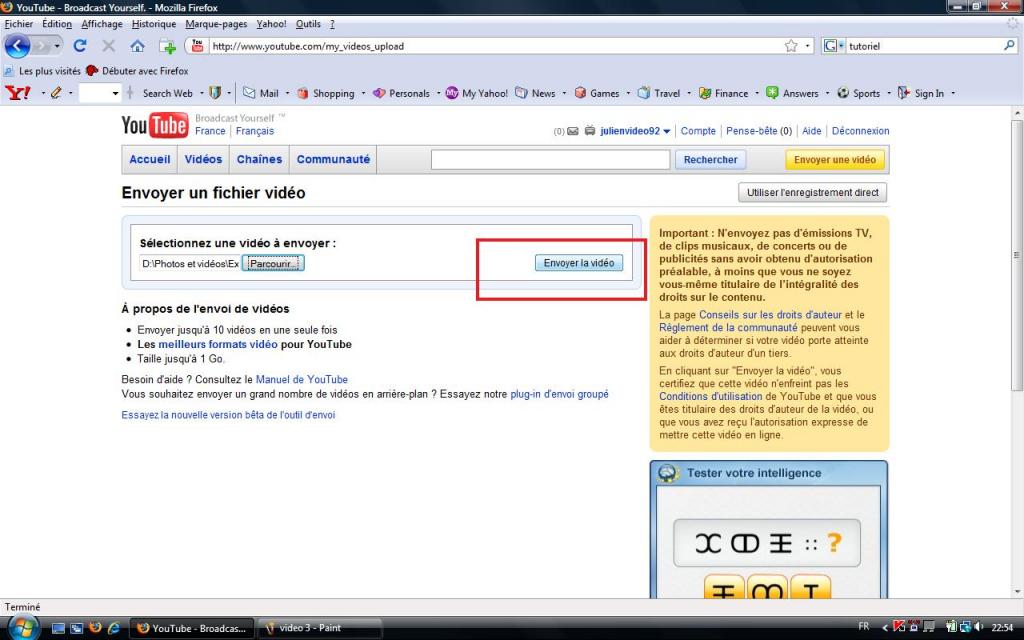This screenshot has height=640, width=1024.
Task: Open Yahoo Mail from the toolbar
Action: point(261,93)
